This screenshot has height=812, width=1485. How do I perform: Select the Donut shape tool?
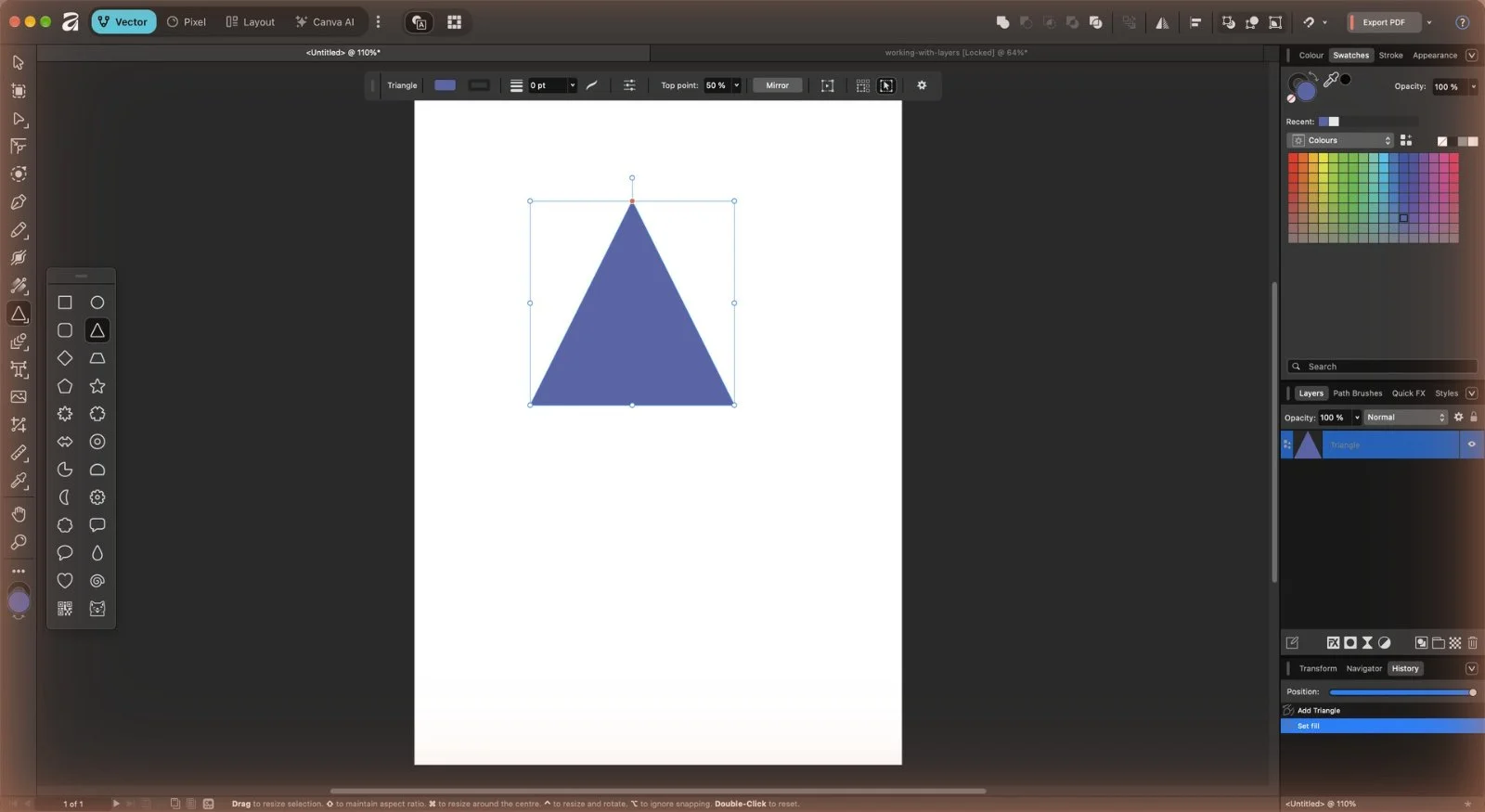tap(97, 442)
